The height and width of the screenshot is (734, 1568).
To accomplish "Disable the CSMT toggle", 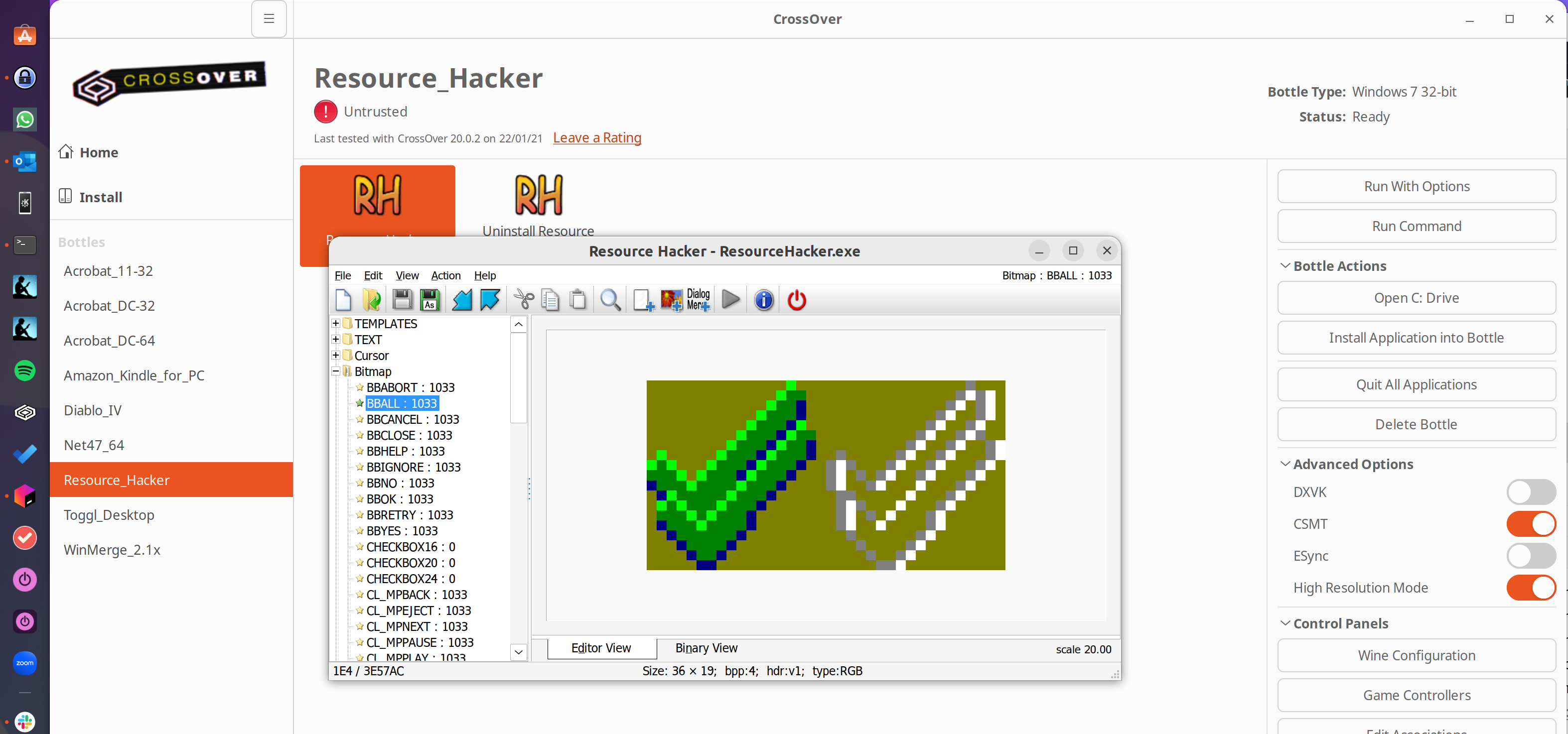I will (1531, 523).
